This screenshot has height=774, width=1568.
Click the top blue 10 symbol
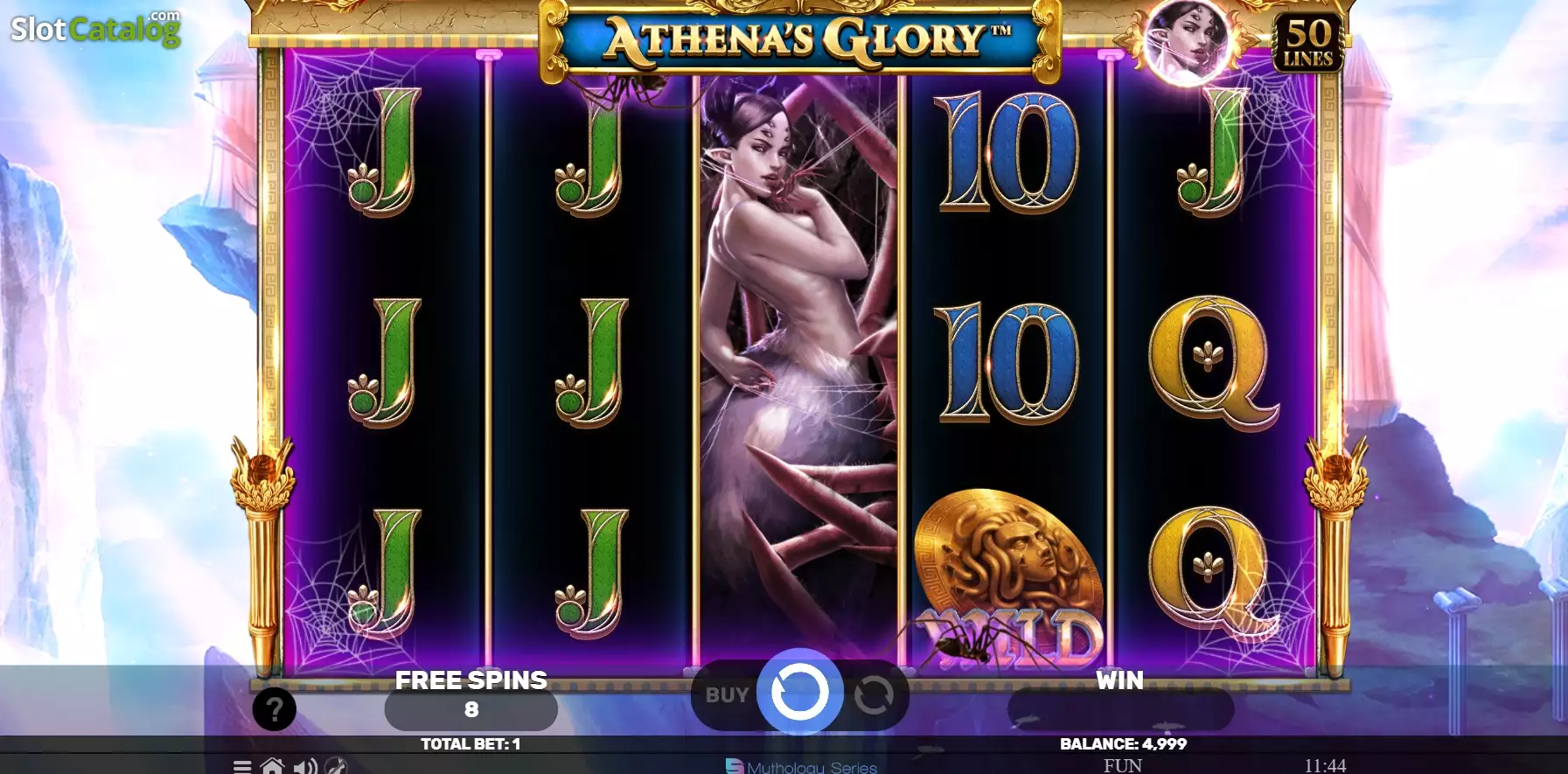pos(1007,153)
